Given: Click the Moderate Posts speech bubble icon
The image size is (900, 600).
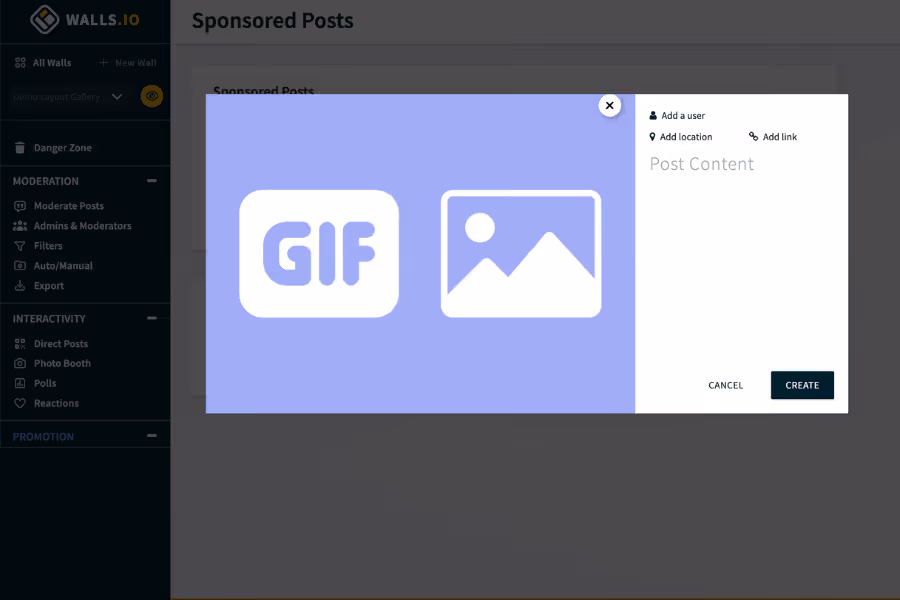Looking at the screenshot, I should click(x=20, y=206).
